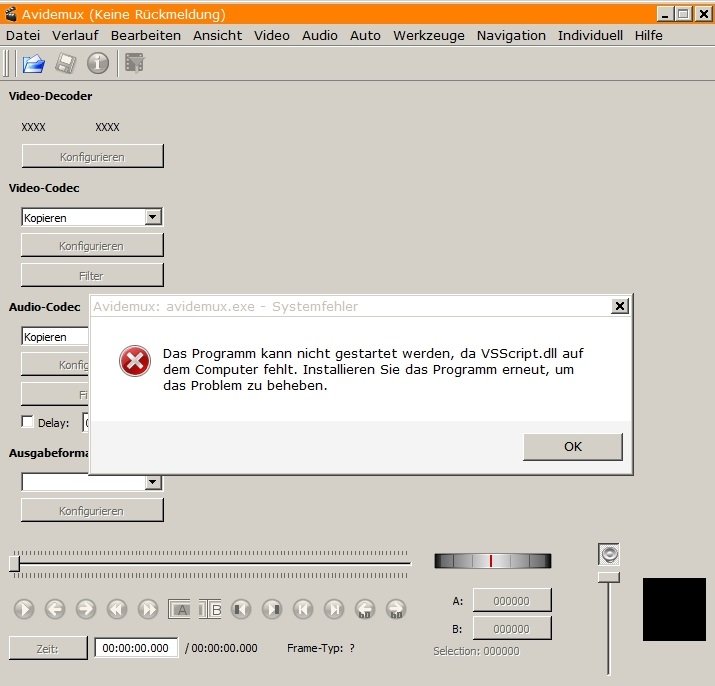The image size is (715, 686).
Task: Jump to previous keyframe rewind button
Action: click(x=117, y=609)
